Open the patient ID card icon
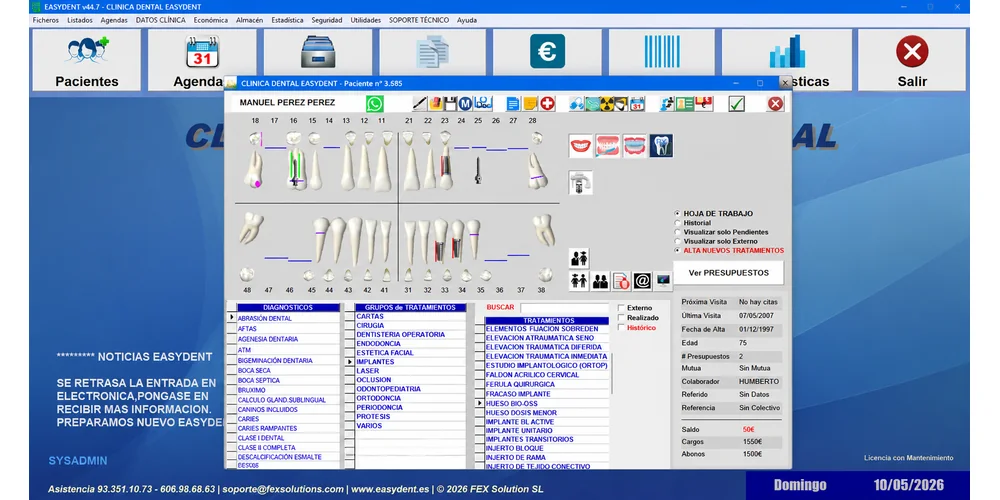1000x500 pixels. [684, 103]
